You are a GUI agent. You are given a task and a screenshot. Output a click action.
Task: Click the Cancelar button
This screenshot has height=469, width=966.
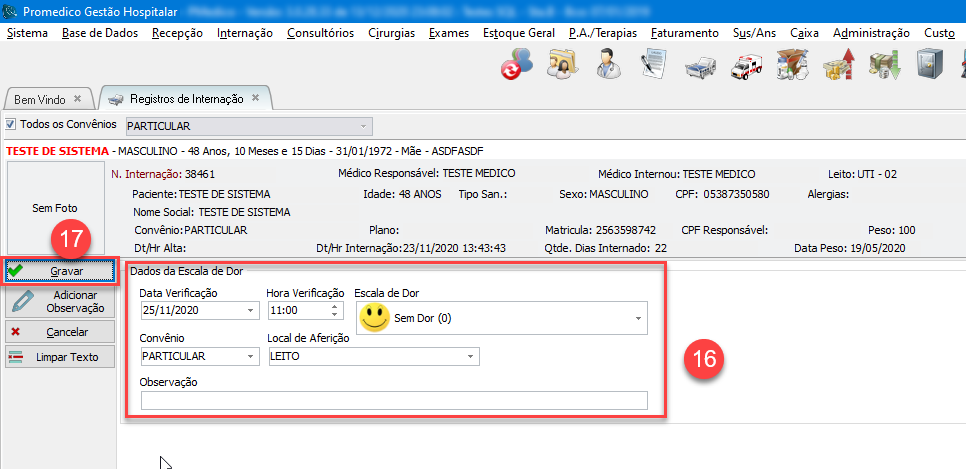61,332
